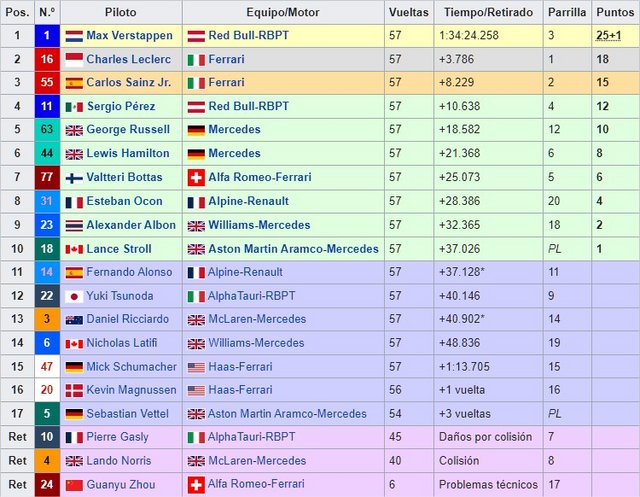Click the Problemas técnicos cell

click(488, 485)
